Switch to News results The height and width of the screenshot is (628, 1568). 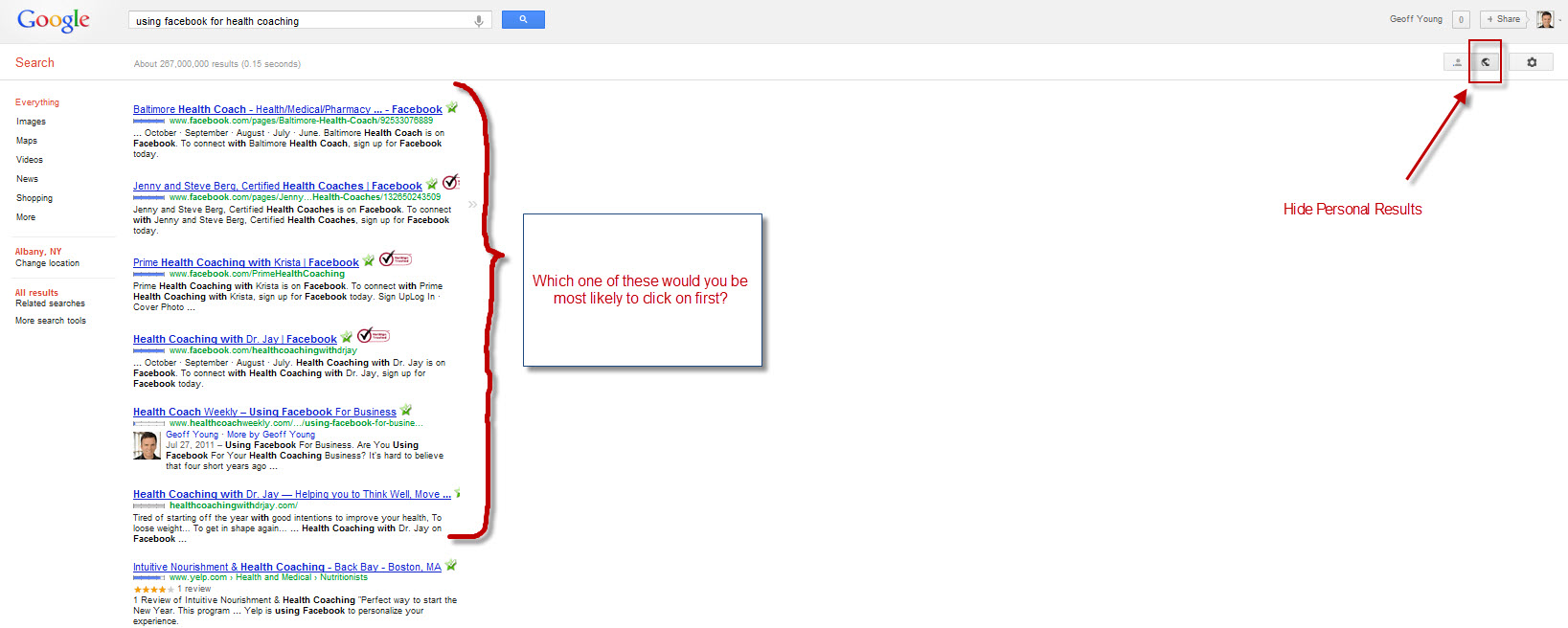[x=27, y=179]
